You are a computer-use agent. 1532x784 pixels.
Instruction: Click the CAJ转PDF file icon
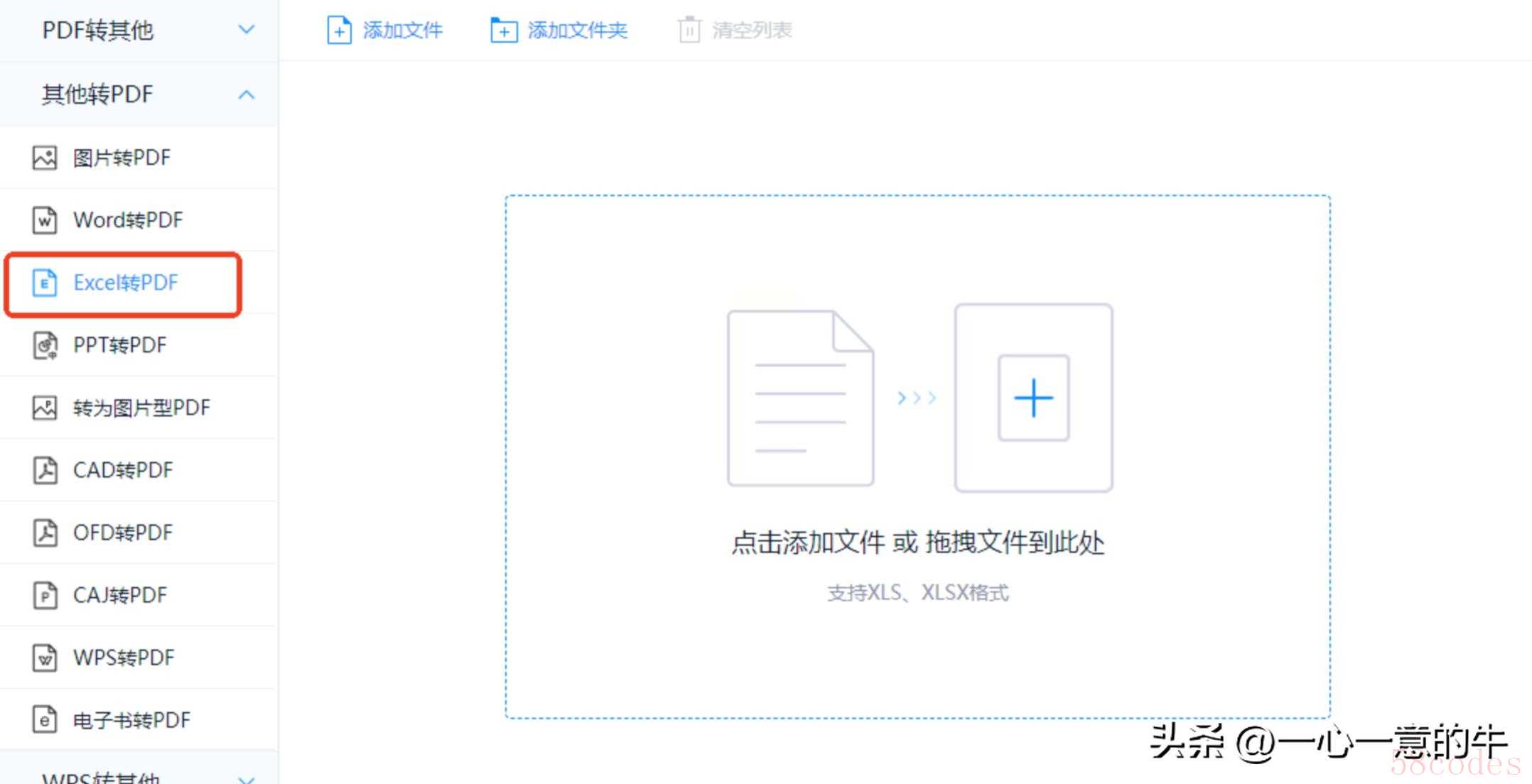tap(45, 595)
